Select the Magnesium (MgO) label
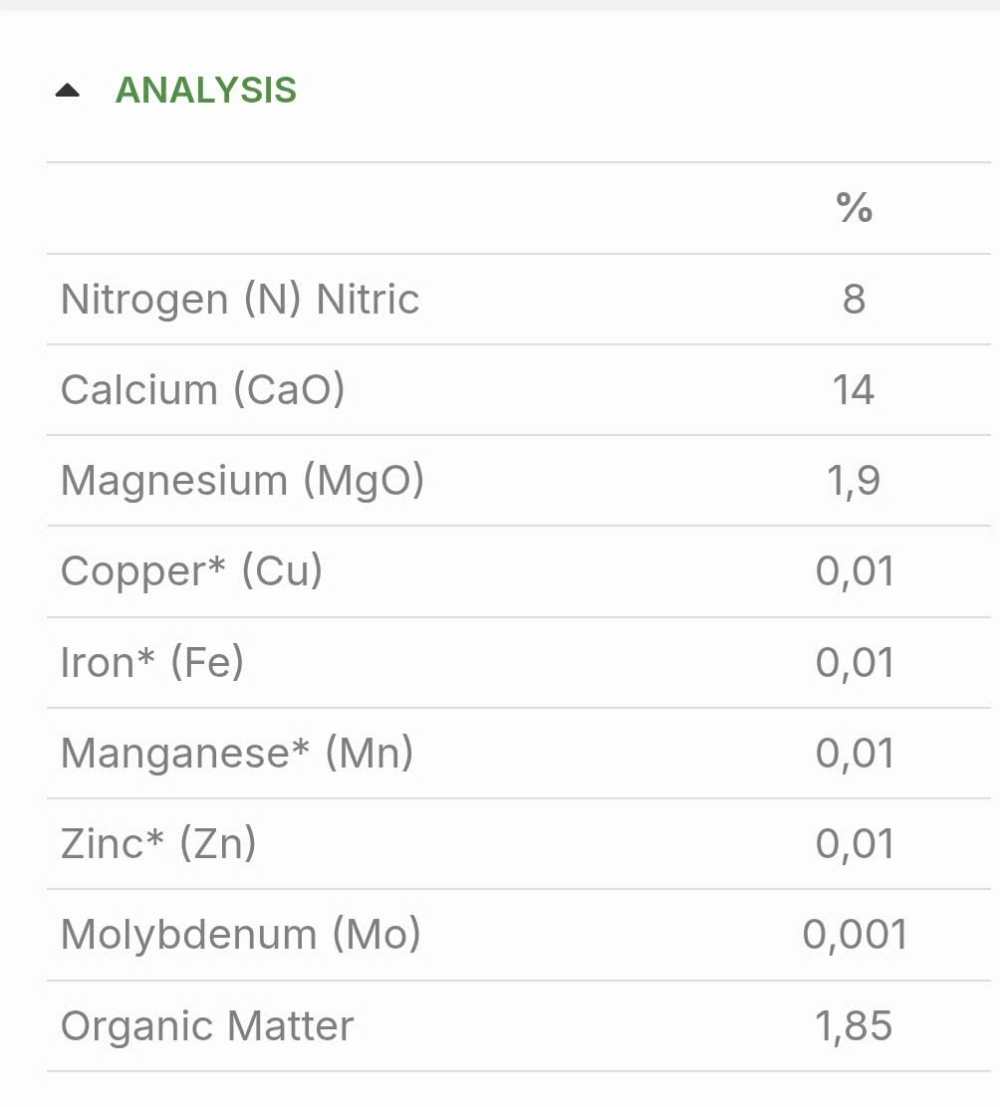Viewport: 1000px width, 1107px height. pyautogui.click(x=242, y=480)
